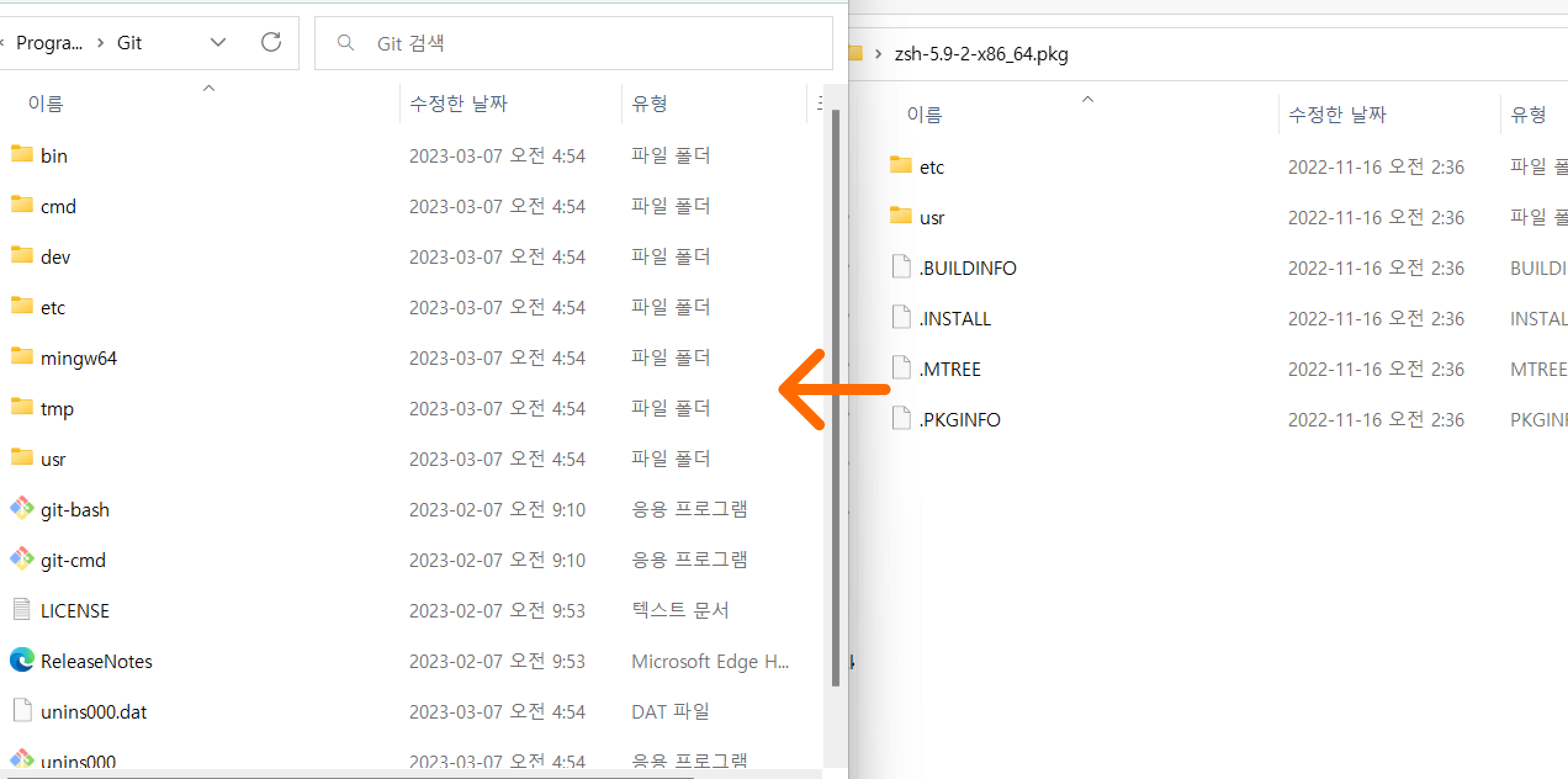Select the .PKGINFO file icon

pyautogui.click(x=901, y=418)
